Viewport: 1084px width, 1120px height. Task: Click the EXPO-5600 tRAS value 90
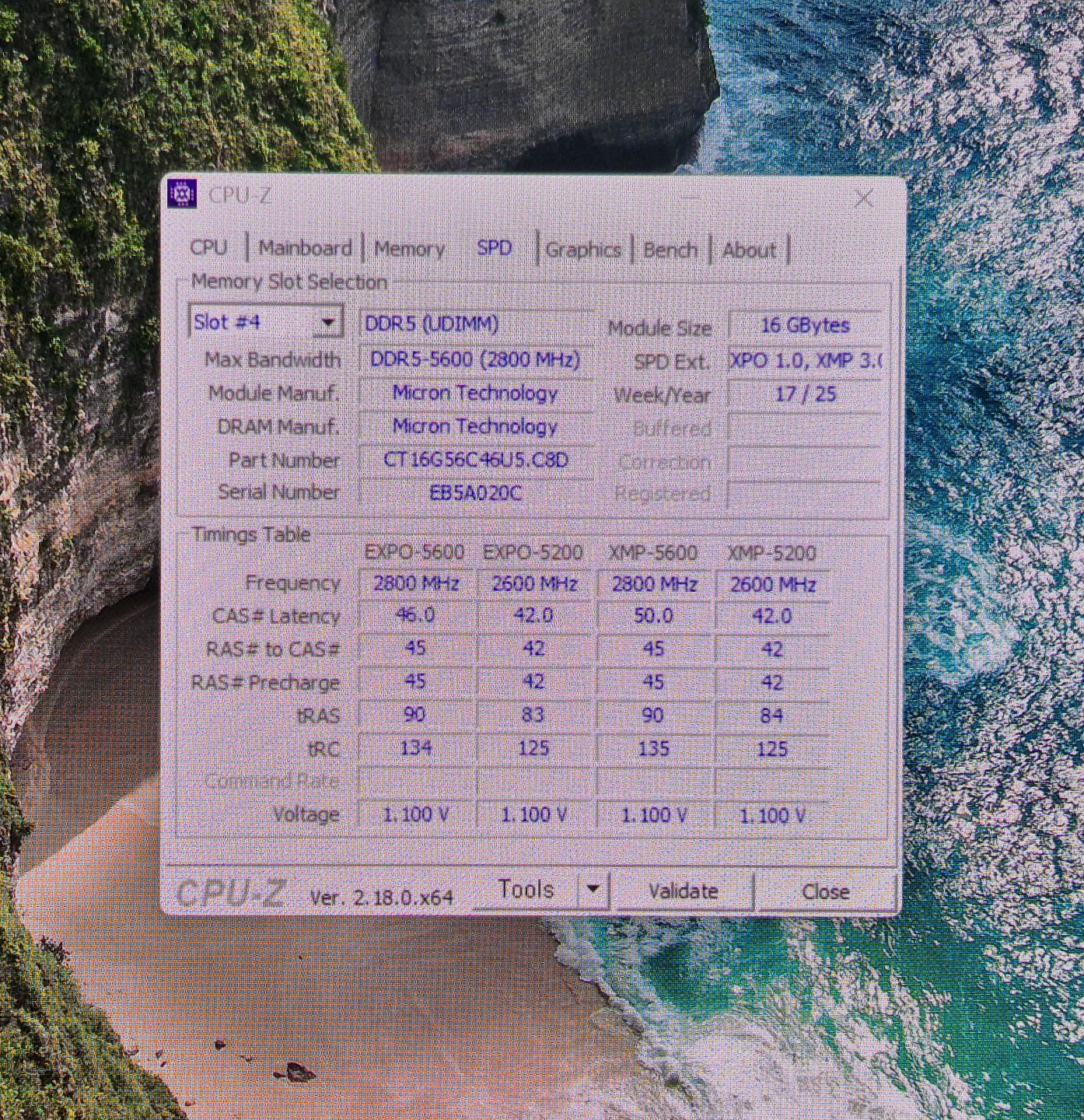click(416, 714)
